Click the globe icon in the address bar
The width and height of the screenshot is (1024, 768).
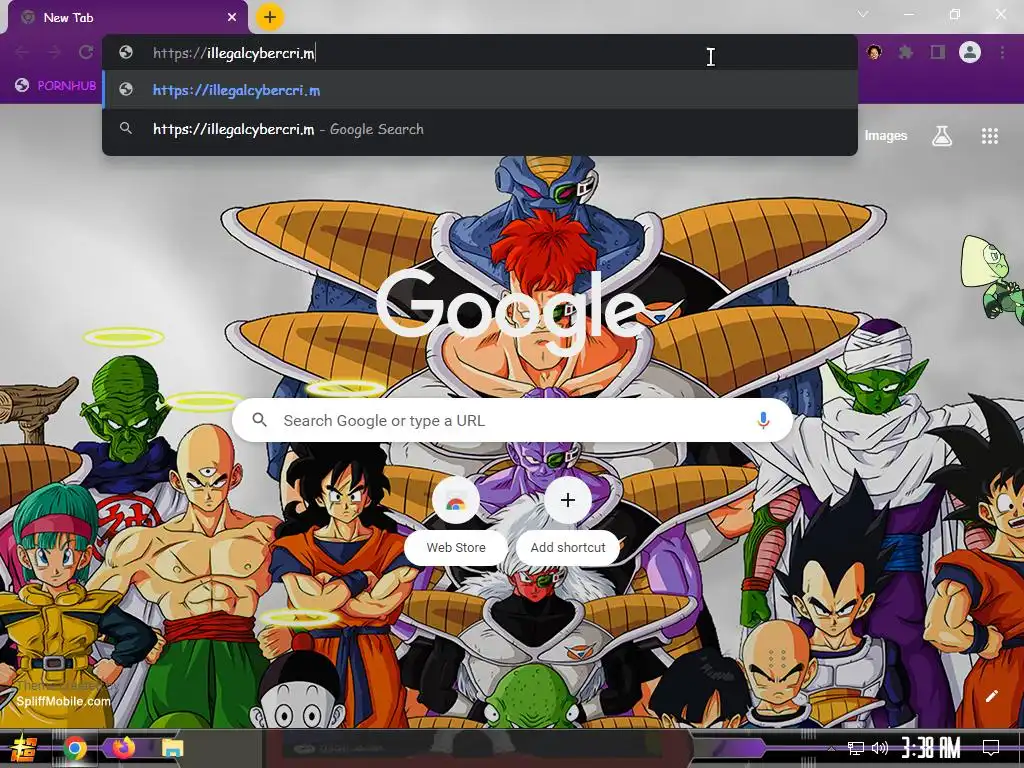pos(126,52)
